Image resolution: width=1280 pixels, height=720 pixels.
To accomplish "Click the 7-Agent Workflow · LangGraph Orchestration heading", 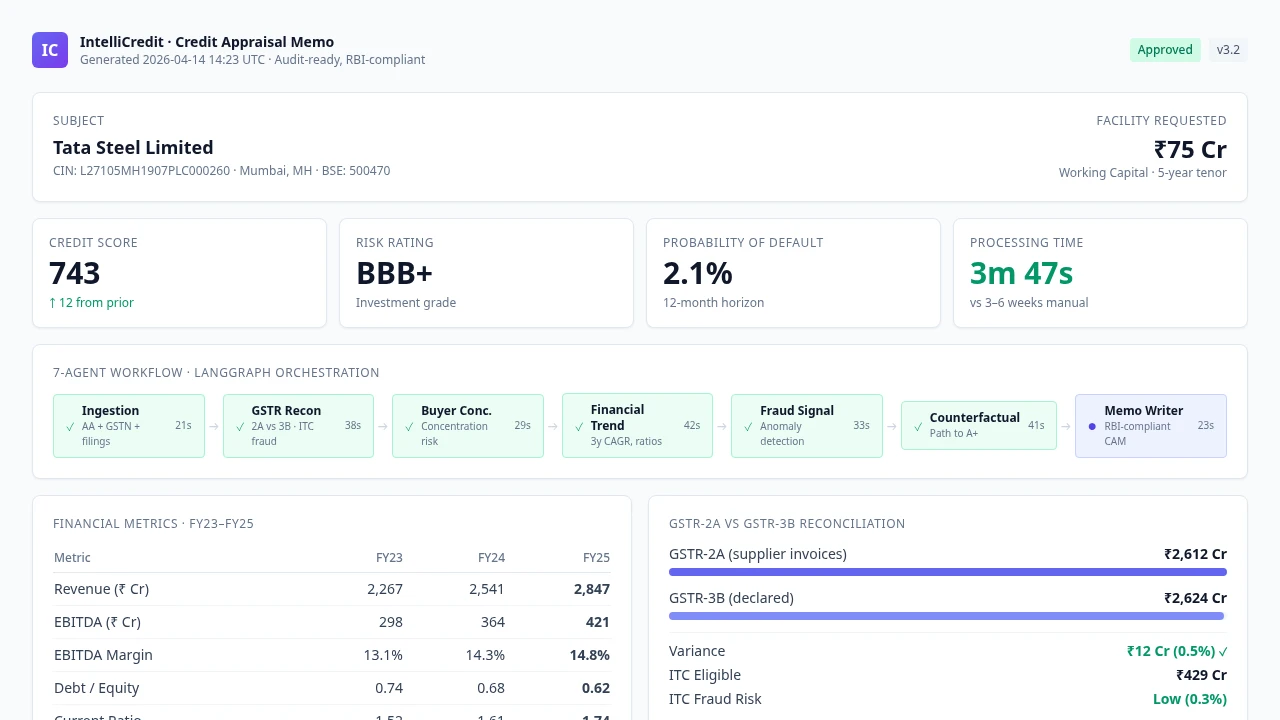I will (216, 373).
